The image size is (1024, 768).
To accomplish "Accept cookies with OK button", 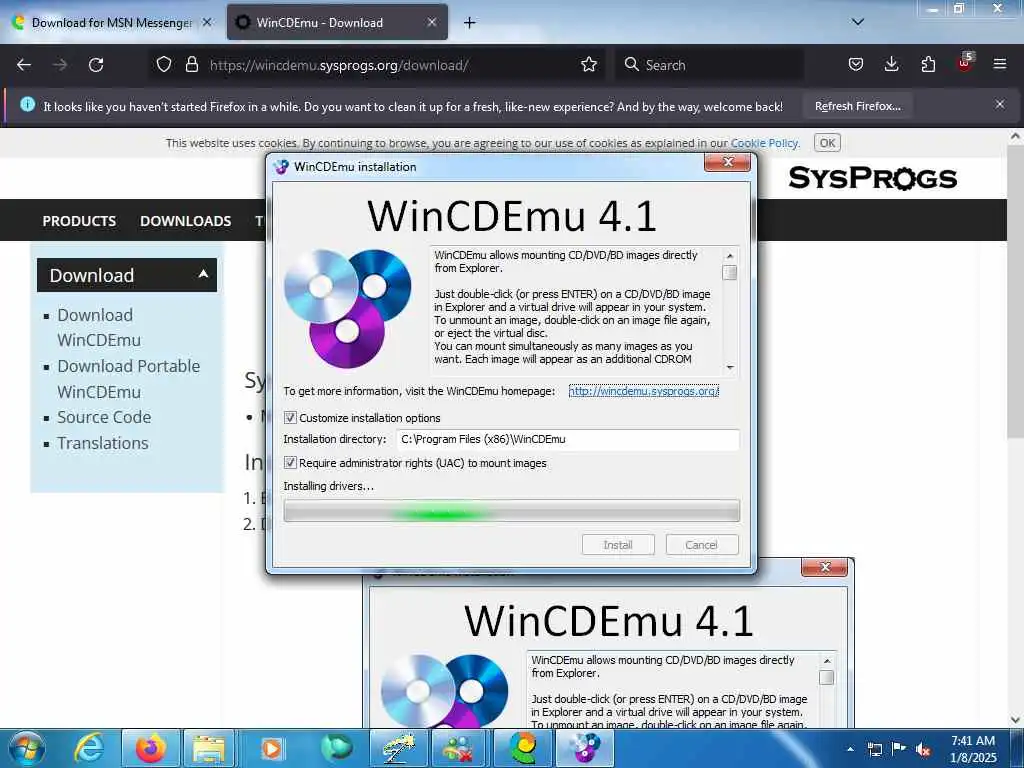I will (827, 143).
